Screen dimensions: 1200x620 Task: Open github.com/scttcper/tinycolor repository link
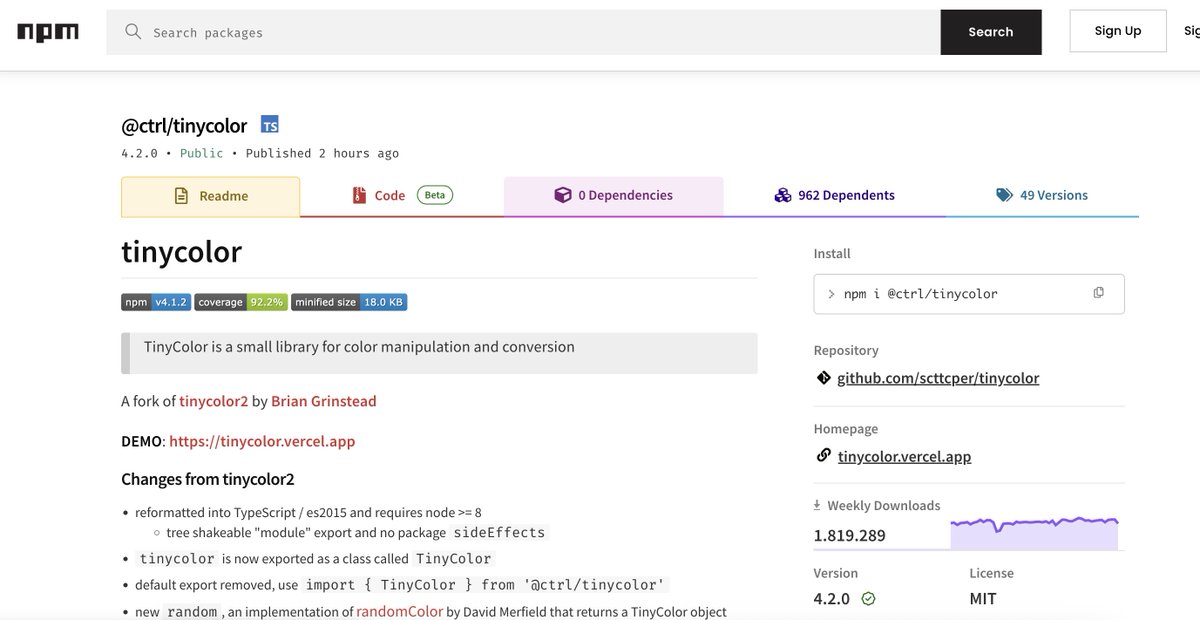click(938, 378)
